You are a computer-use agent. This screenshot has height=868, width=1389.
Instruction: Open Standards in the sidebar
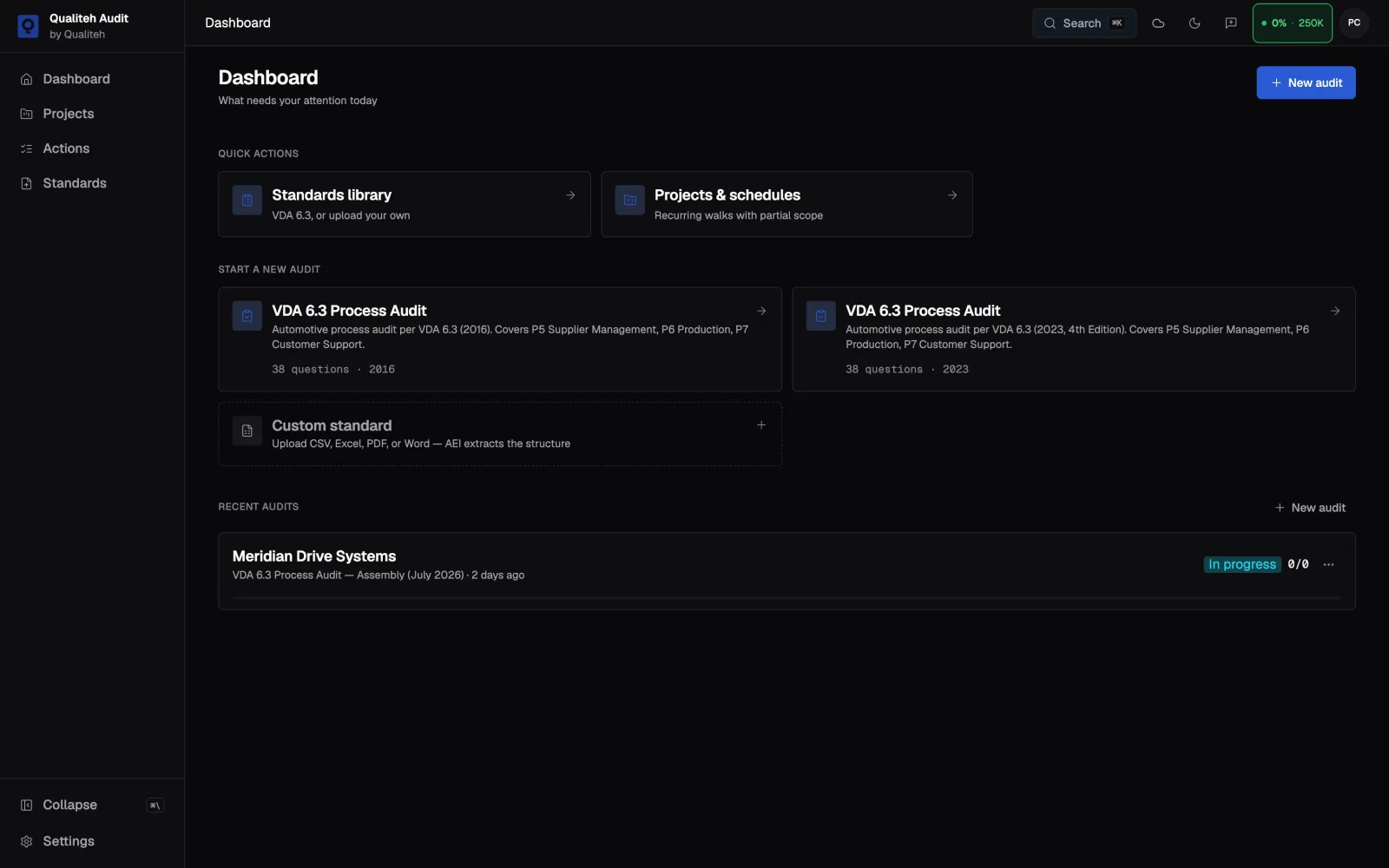(92, 183)
